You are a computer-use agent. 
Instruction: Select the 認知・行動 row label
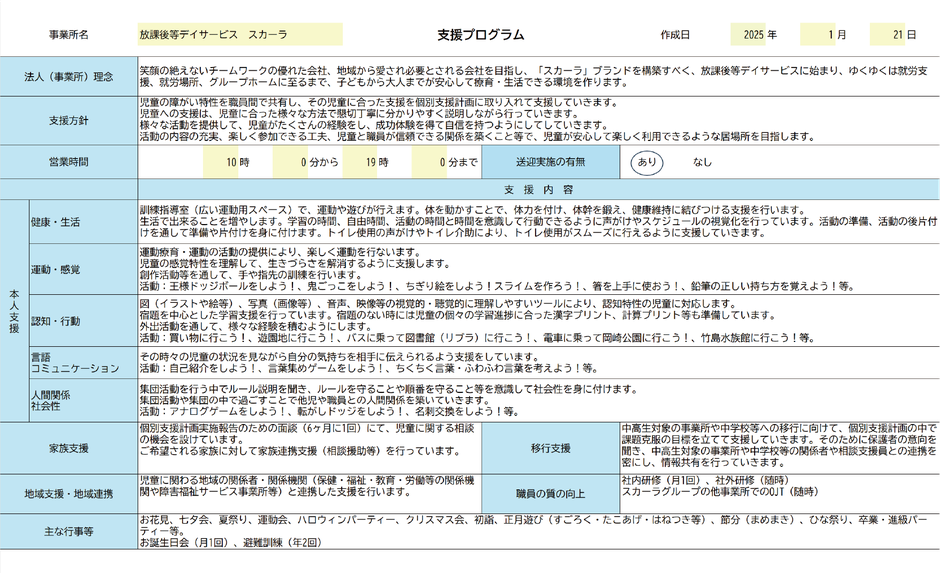click(x=83, y=321)
